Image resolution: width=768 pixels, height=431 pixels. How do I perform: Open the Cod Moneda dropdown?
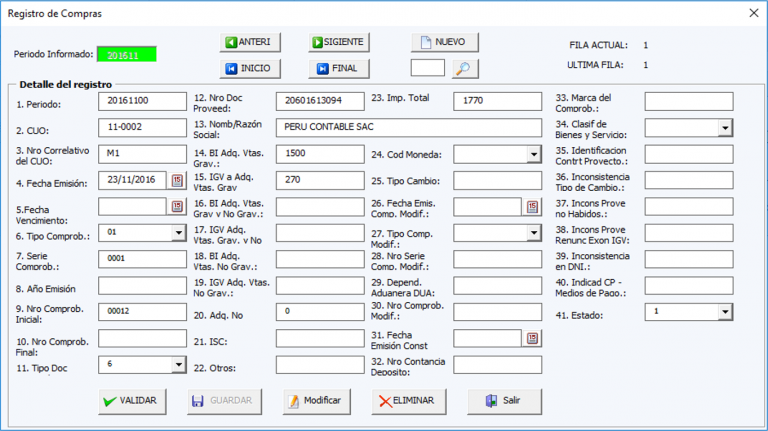pyautogui.click(x=533, y=154)
